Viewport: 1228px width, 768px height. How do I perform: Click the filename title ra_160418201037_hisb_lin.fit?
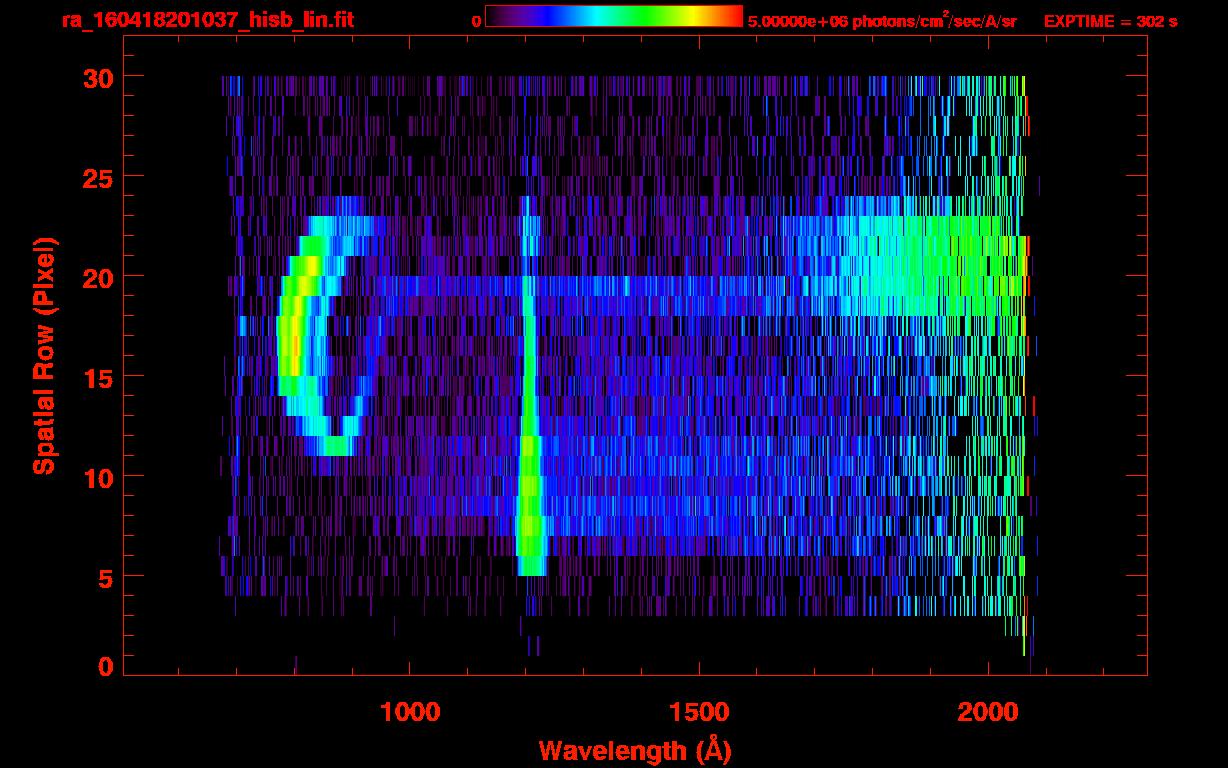[207, 20]
